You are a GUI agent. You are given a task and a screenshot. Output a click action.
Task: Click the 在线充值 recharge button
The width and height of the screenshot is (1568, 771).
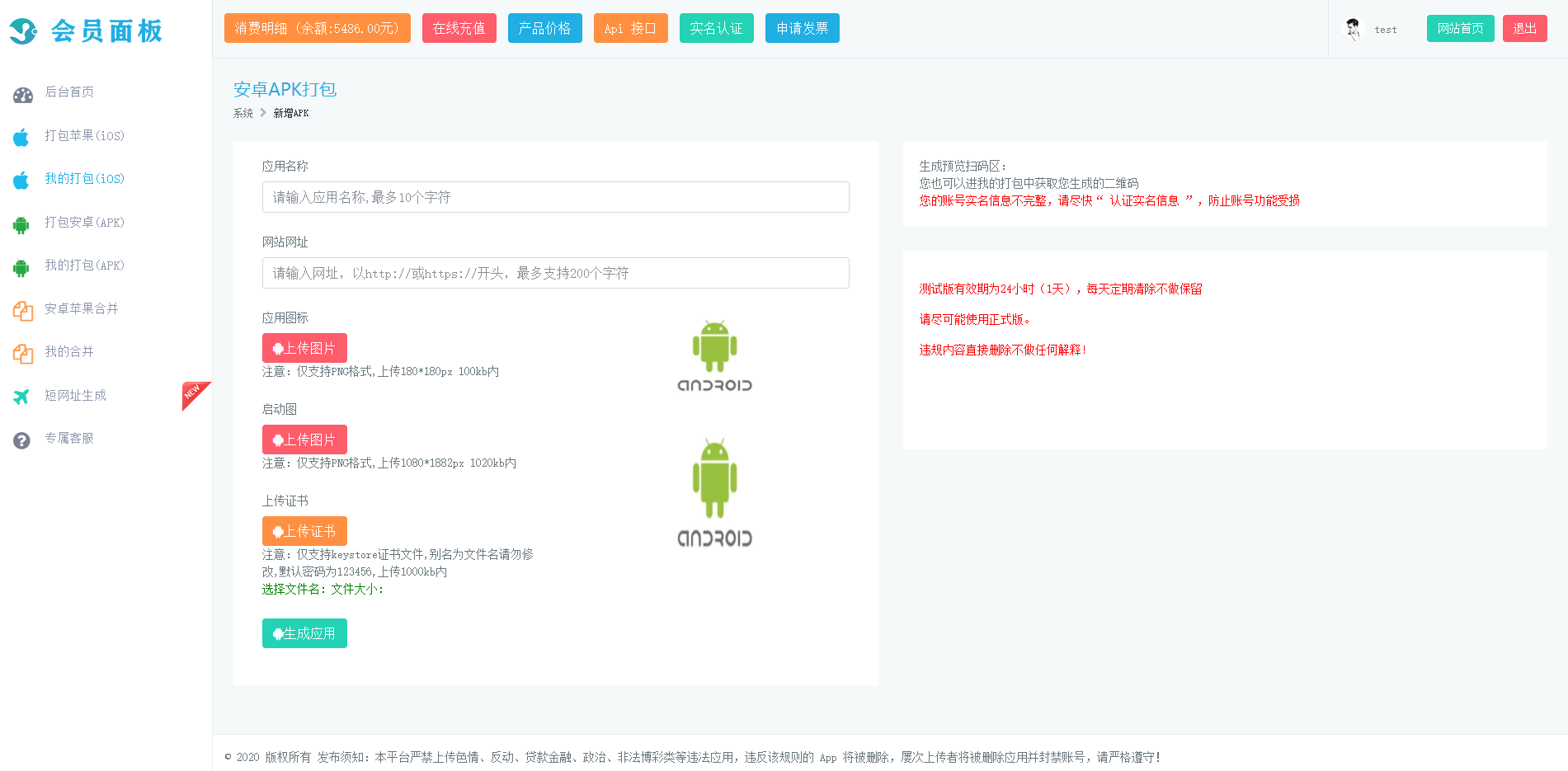pyautogui.click(x=459, y=28)
